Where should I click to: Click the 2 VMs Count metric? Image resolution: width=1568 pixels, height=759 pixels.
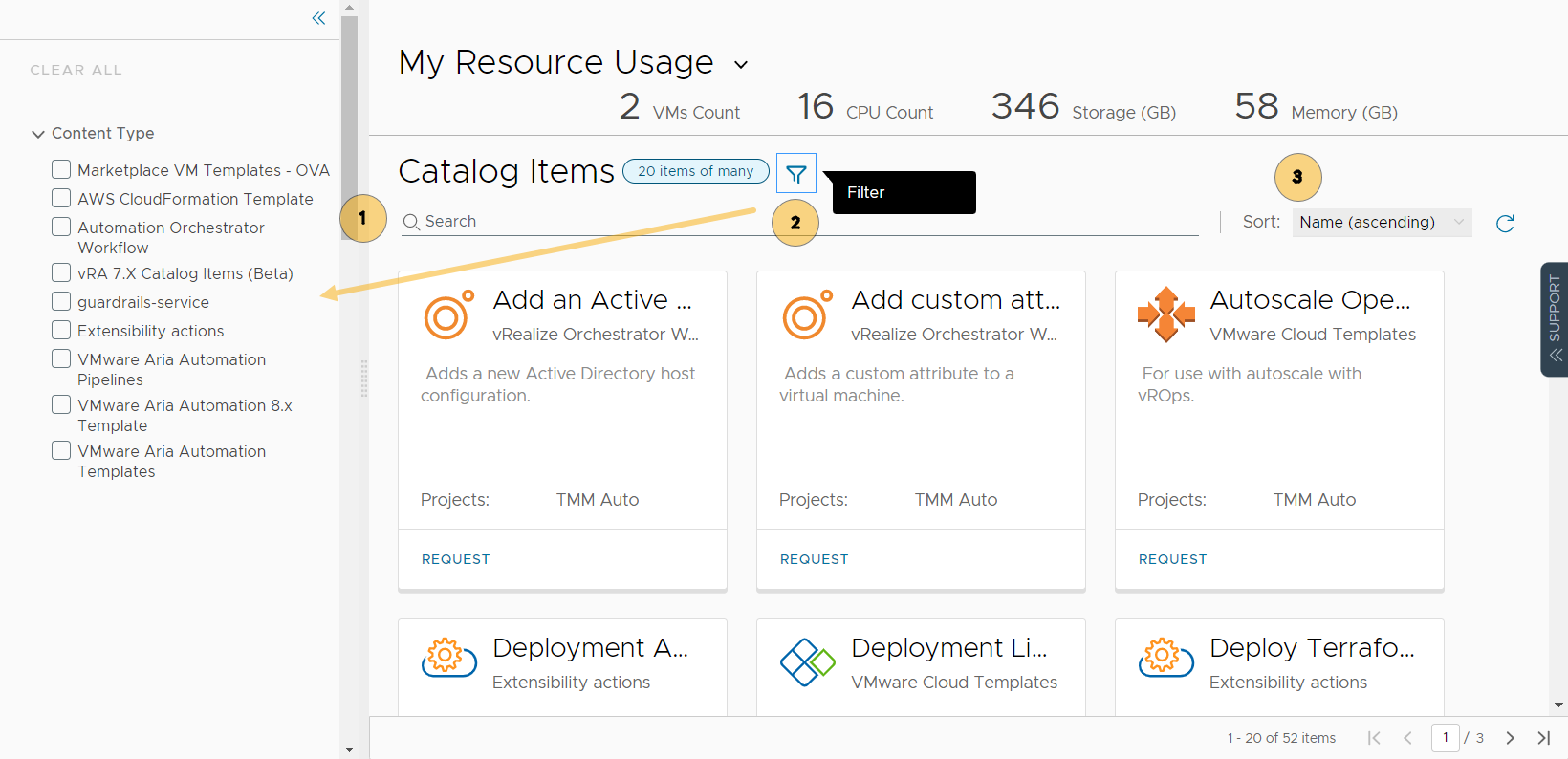point(679,107)
